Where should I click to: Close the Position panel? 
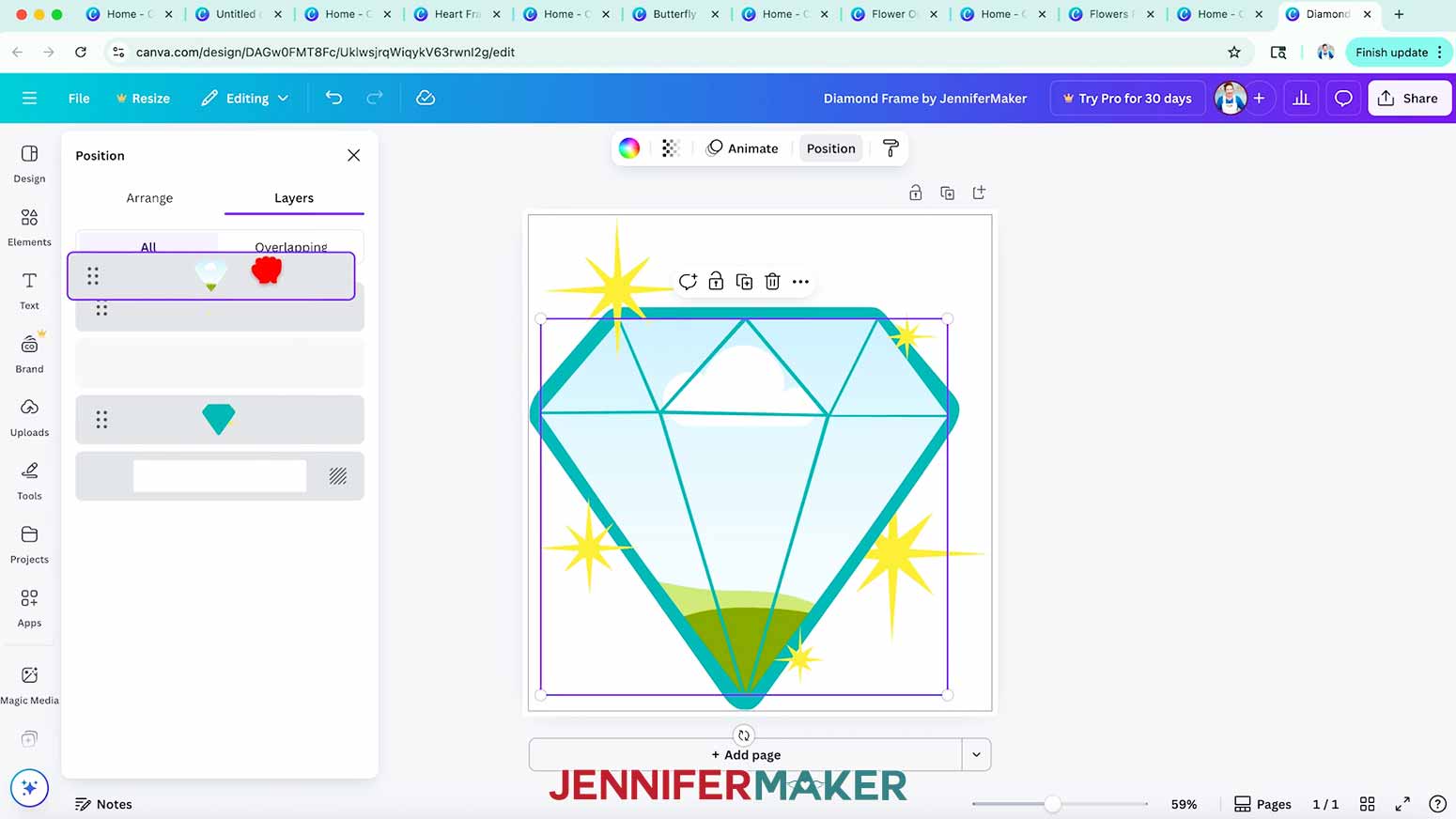tap(353, 155)
